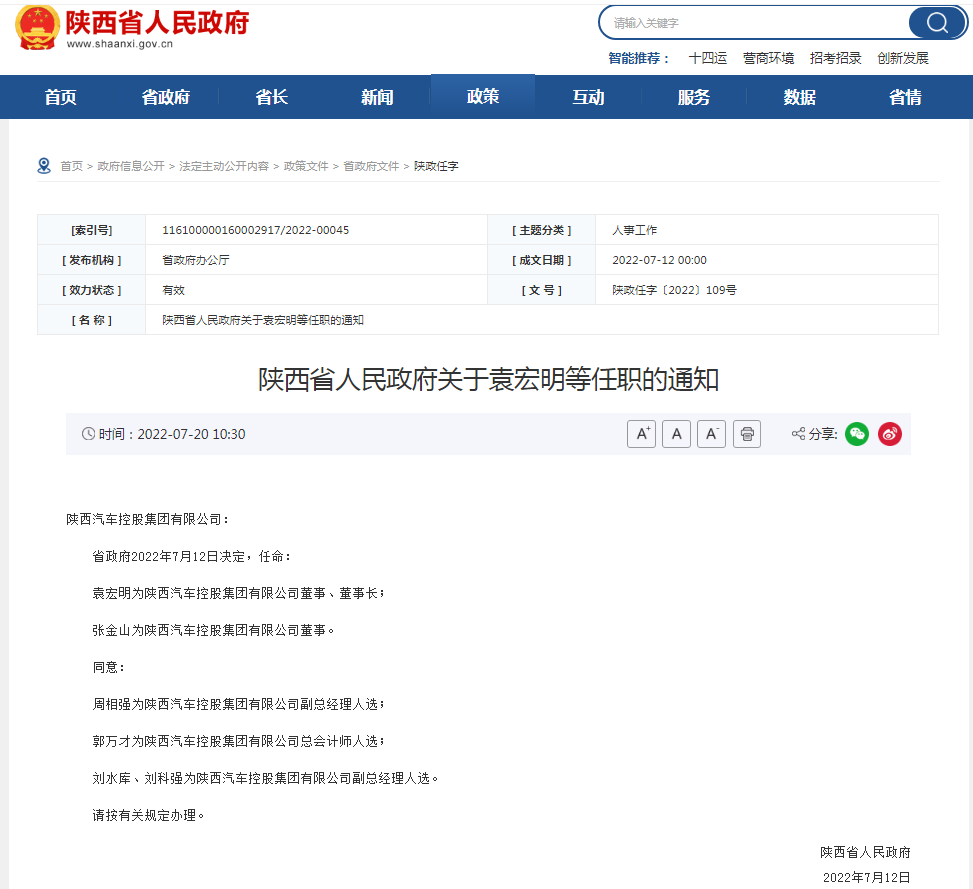Click the search magnifier icon
This screenshot has height=889, width=973.
[x=936, y=22]
